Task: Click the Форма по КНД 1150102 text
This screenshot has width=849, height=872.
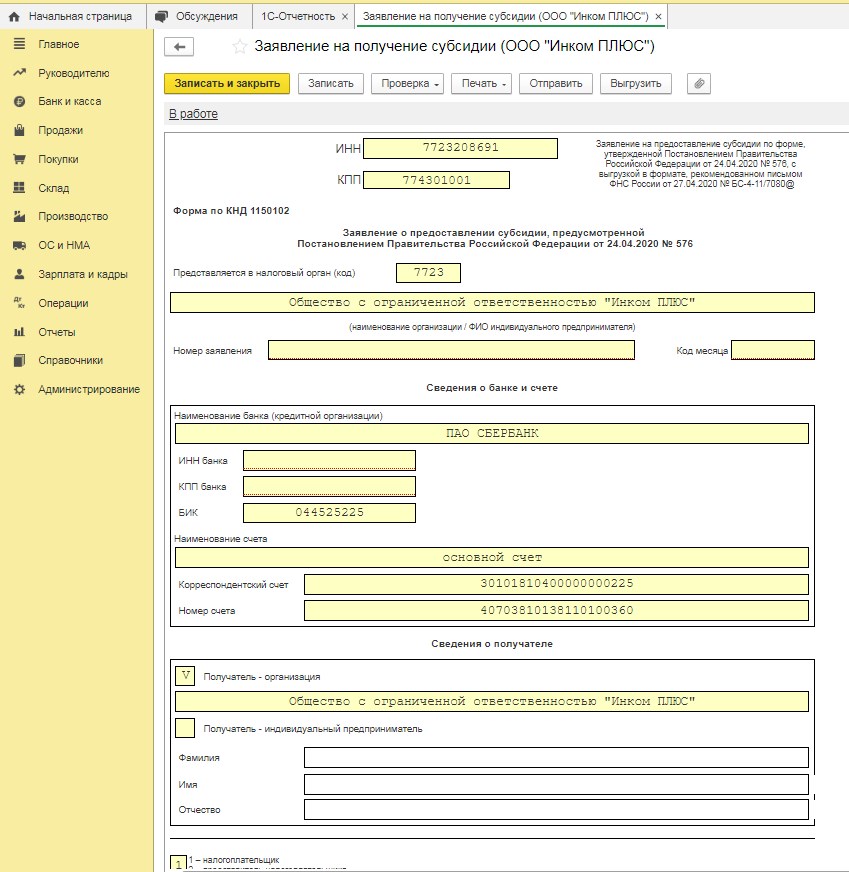Action: 231,211
